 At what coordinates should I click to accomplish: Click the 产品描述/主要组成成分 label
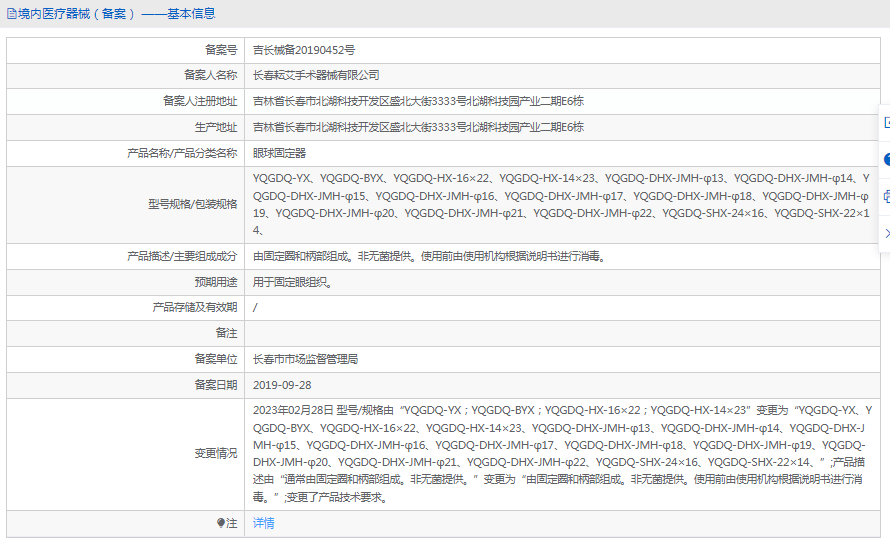[x=182, y=256]
